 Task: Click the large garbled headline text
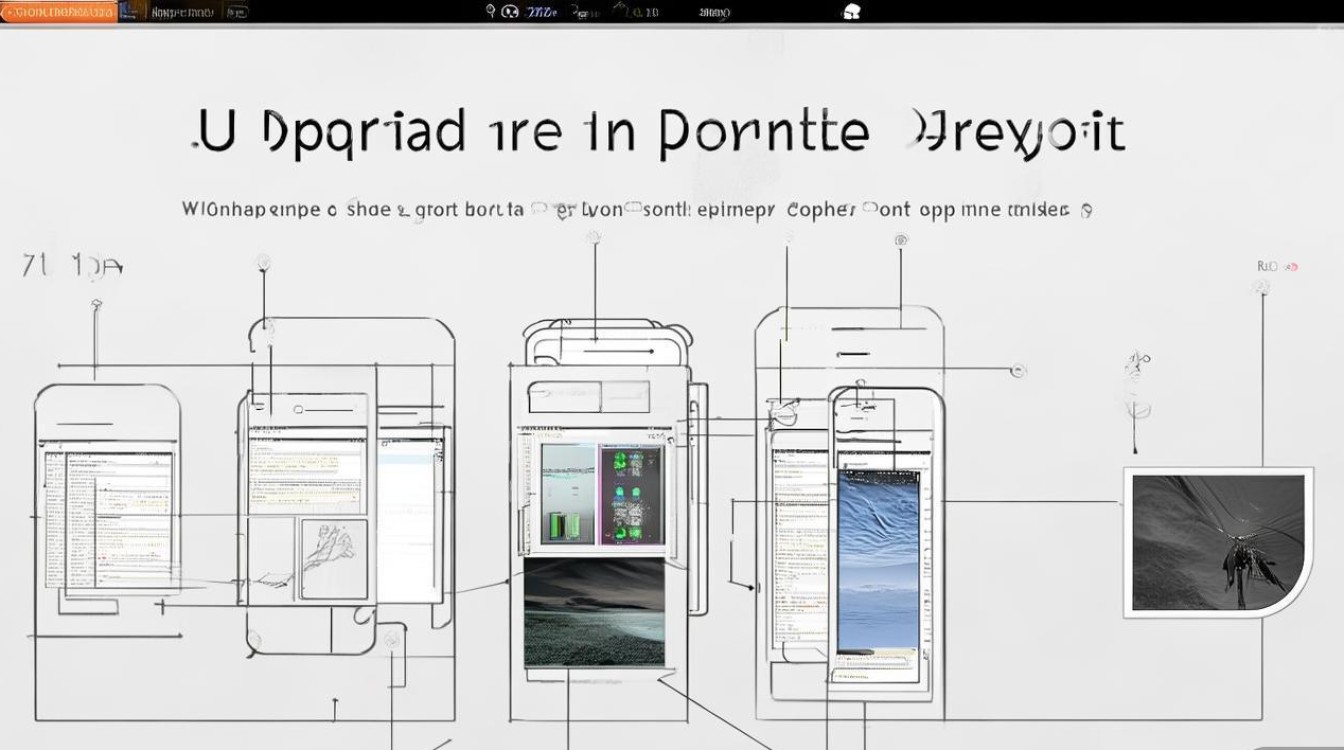[660, 135]
